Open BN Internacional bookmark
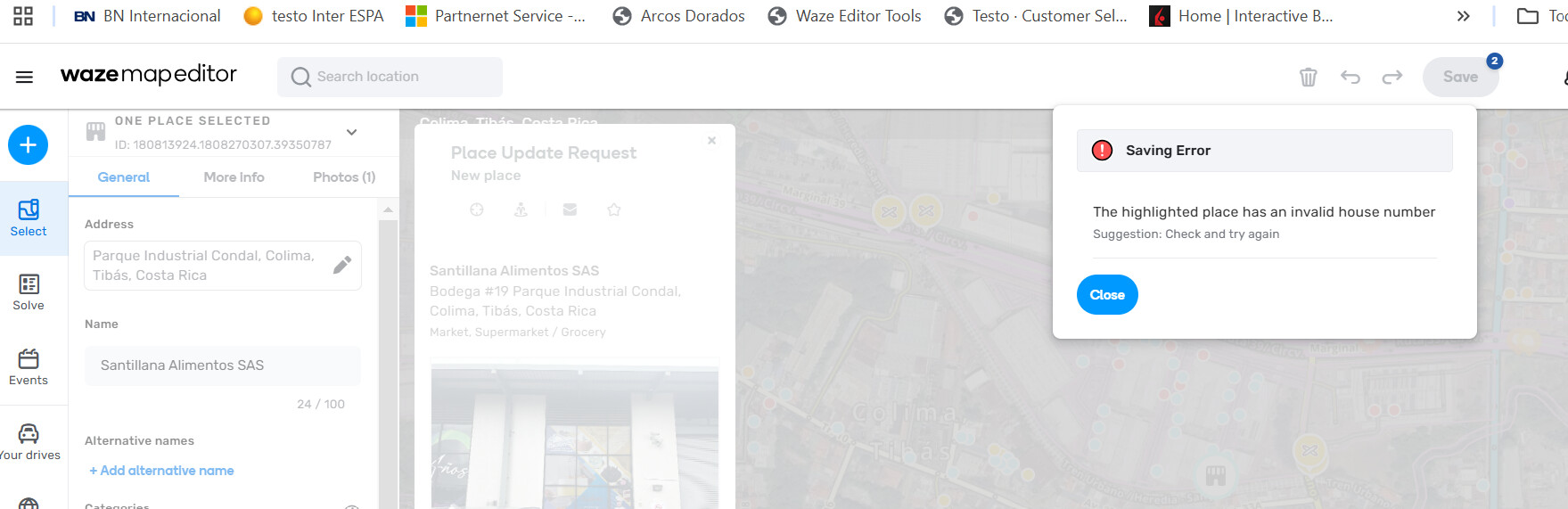 click(x=148, y=16)
